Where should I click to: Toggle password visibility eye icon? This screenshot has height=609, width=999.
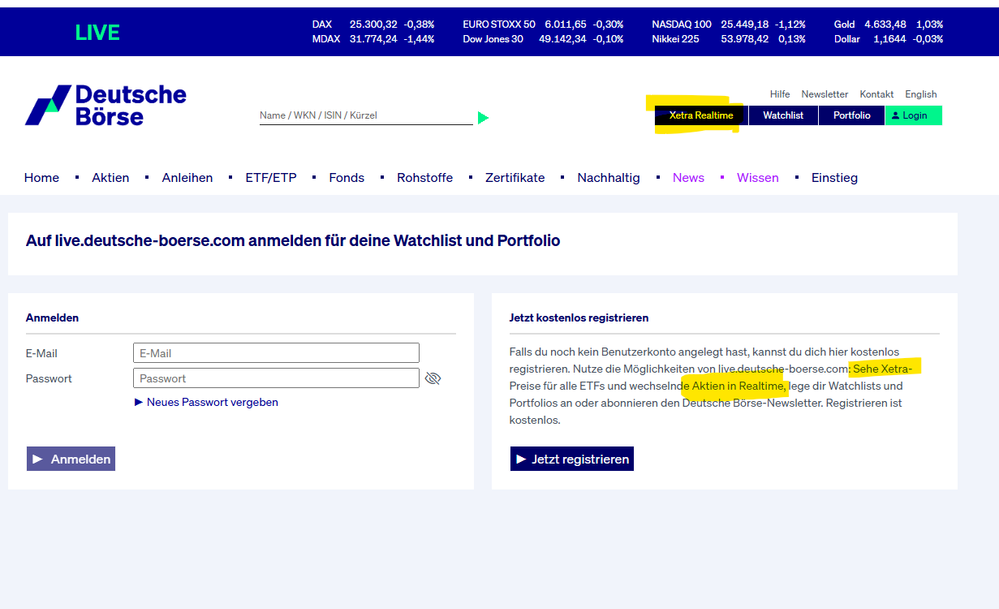[433, 378]
